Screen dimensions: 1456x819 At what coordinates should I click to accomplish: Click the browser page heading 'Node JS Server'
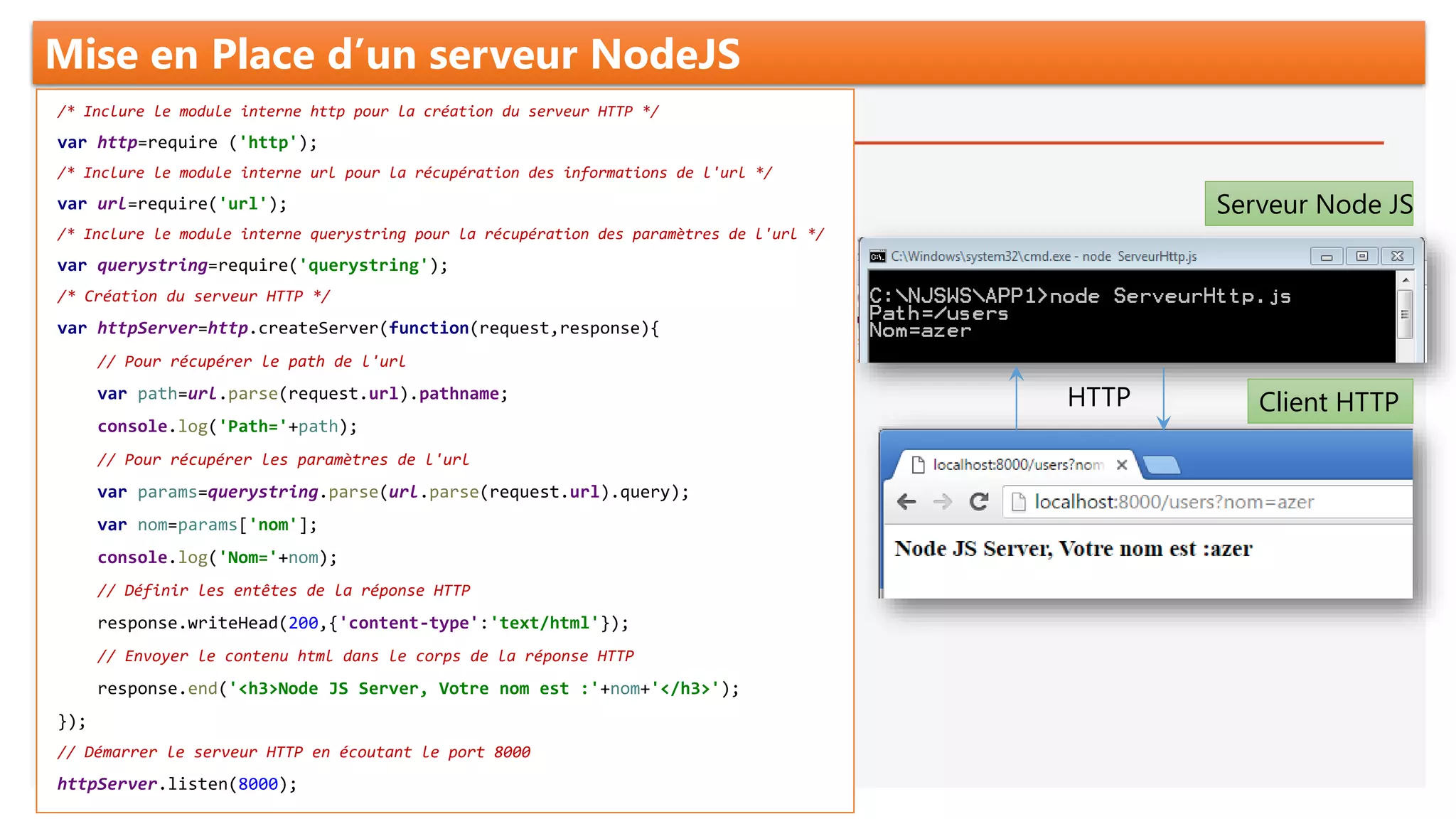(1074, 549)
